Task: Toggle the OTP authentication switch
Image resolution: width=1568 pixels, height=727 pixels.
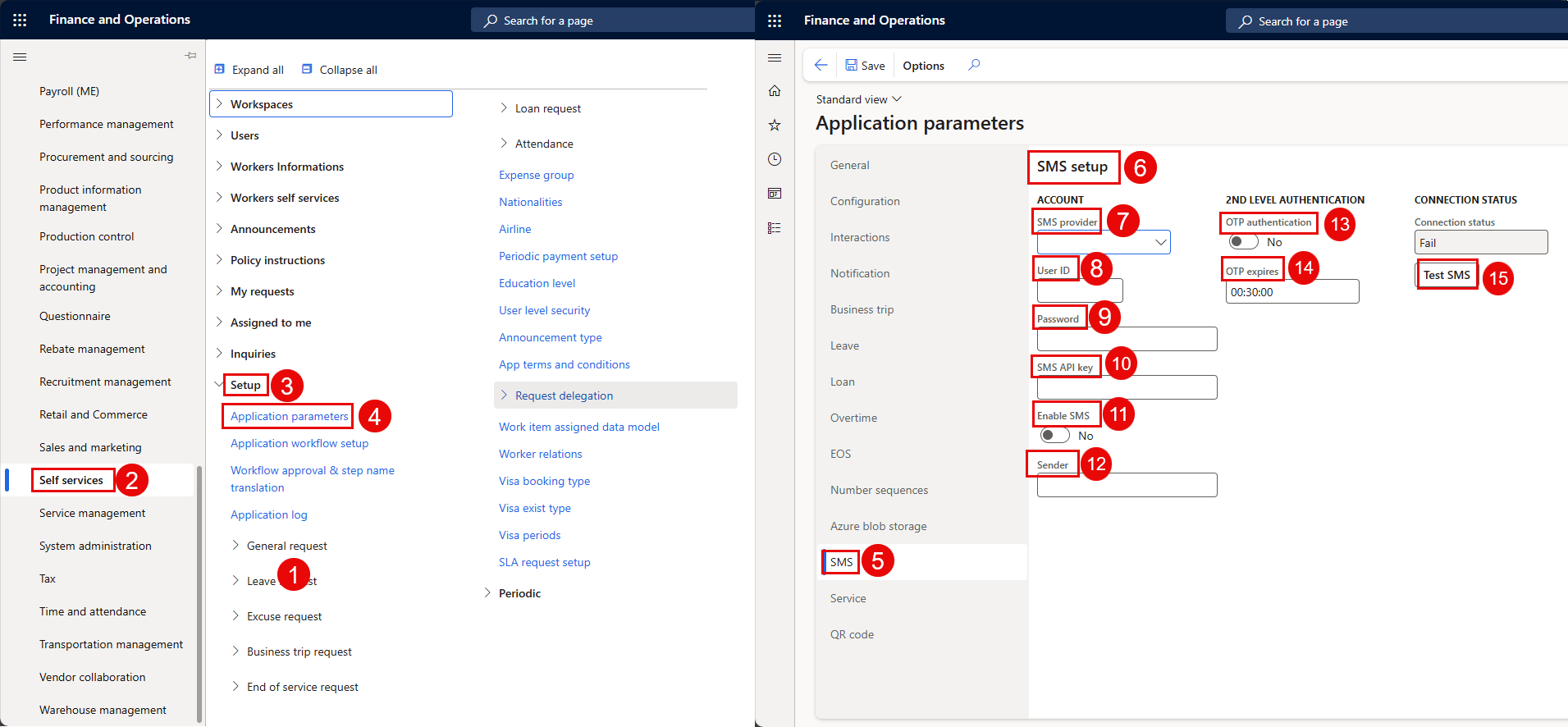Action: pyautogui.click(x=1243, y=242)
